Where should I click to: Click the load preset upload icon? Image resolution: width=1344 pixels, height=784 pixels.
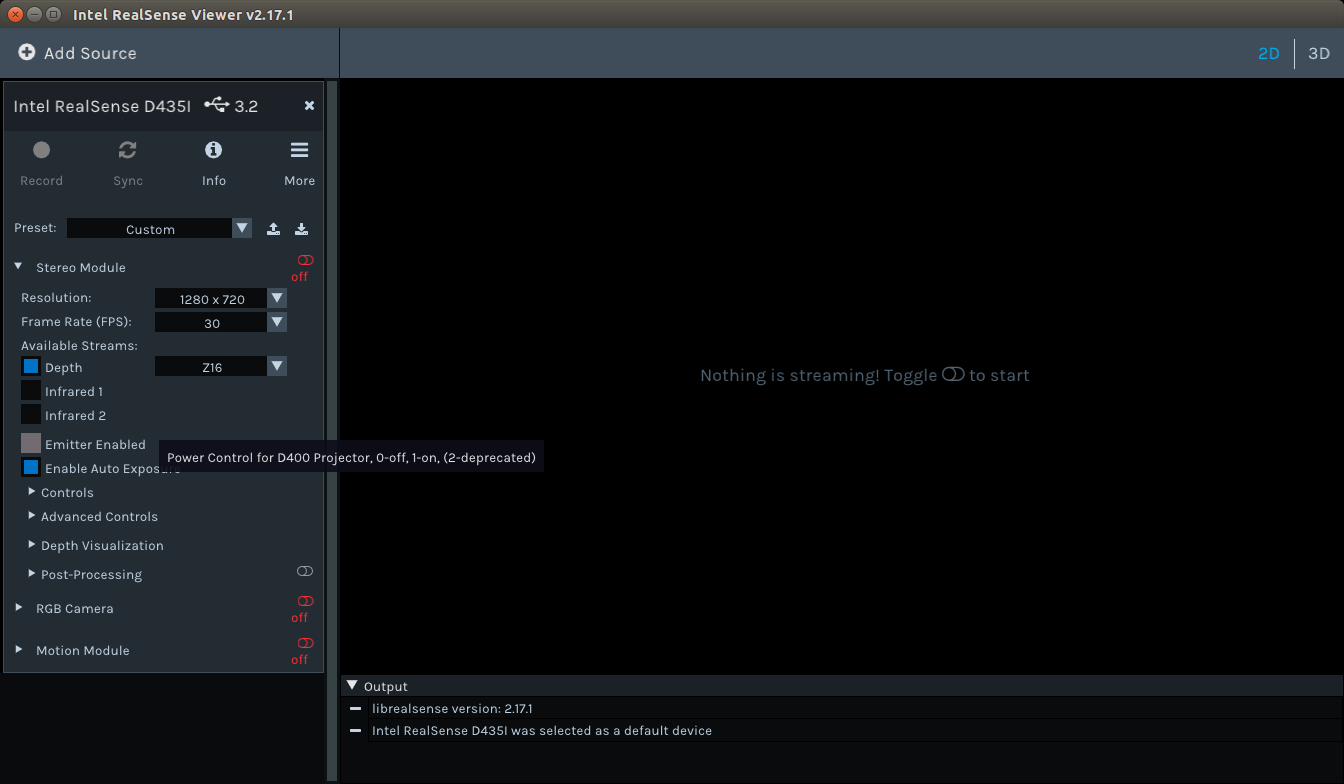click(x=273, y=229)
